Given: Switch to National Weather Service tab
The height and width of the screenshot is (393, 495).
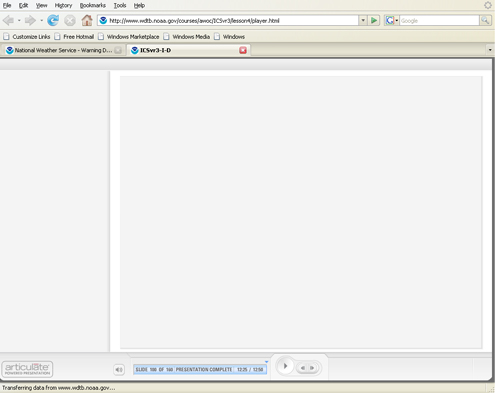Looking at the screenshot, I should click(x=63, y=50).
